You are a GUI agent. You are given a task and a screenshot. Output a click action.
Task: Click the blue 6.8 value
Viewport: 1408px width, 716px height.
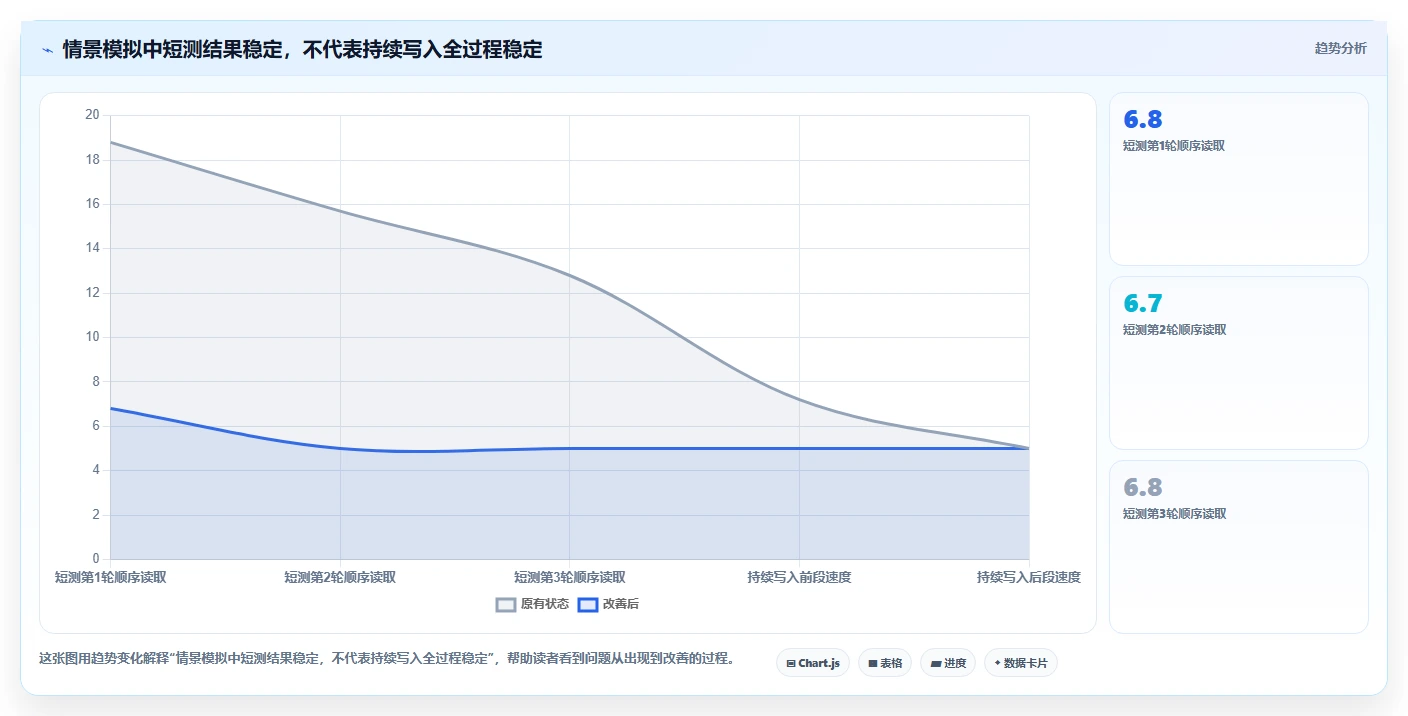pyautogui.click(x=1143, y=120)
